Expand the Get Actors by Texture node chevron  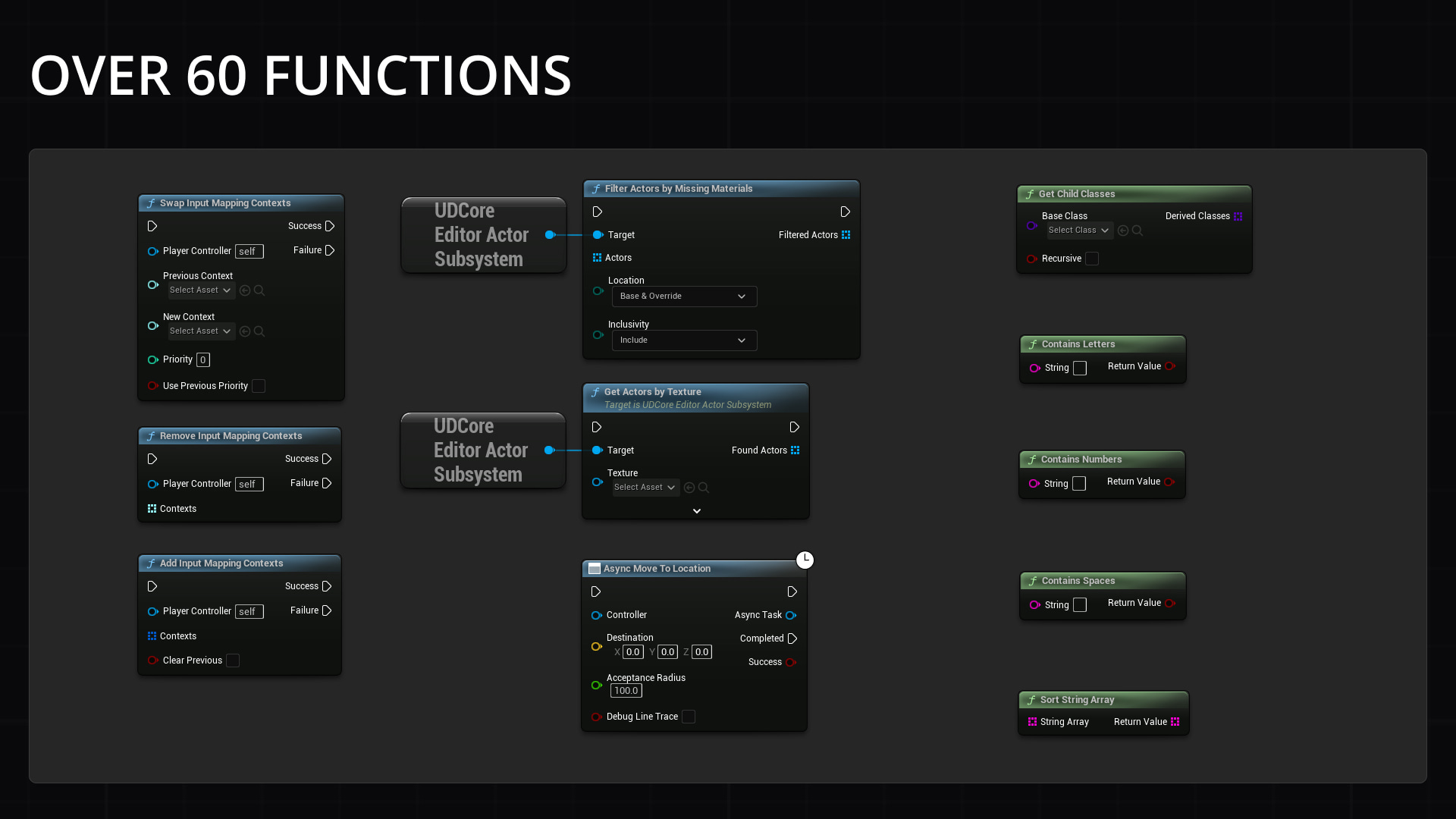696,510
